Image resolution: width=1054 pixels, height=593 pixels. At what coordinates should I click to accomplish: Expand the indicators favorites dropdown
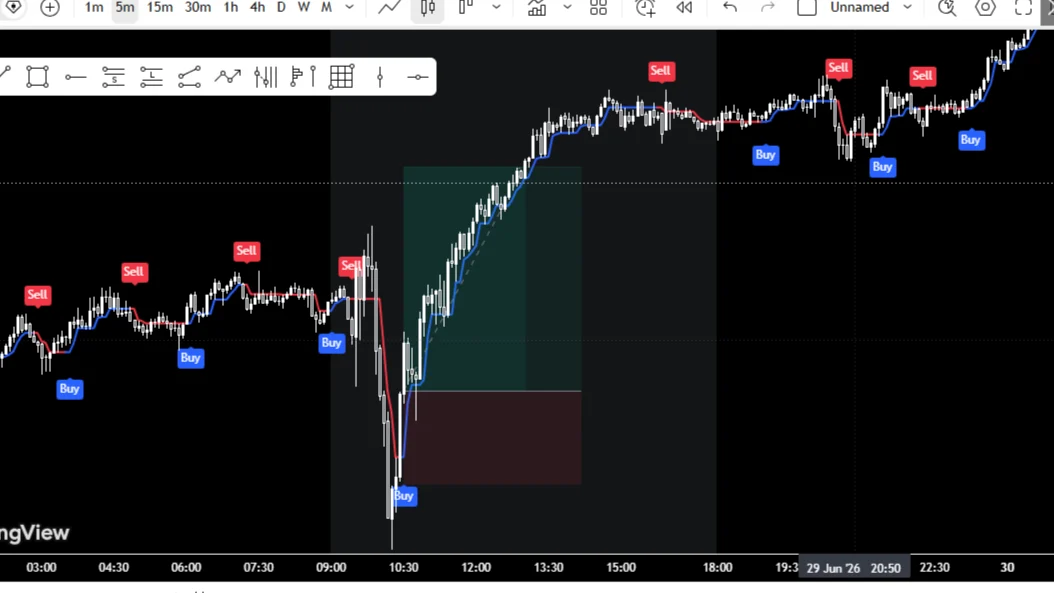(567, 8)
